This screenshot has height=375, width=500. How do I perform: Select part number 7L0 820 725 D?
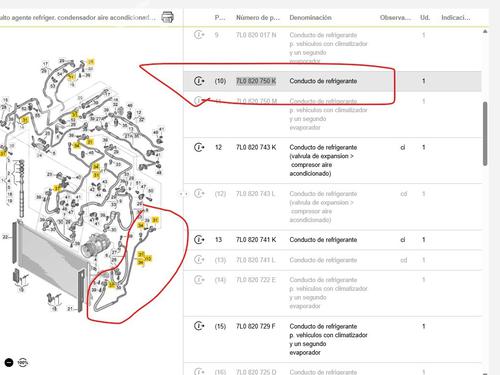click(256, 372)
